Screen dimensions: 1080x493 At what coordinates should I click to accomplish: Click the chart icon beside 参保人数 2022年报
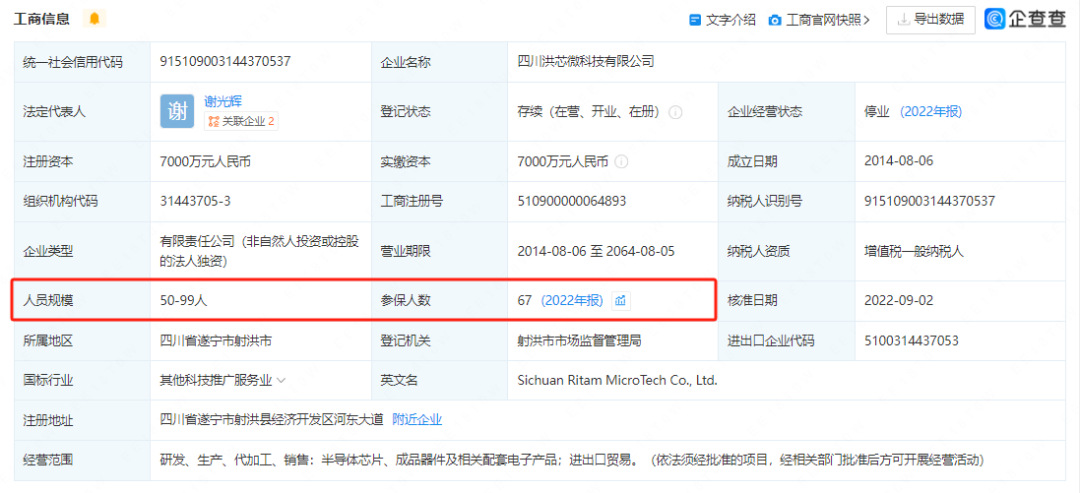pyautogui.click(x=620, y=300)
